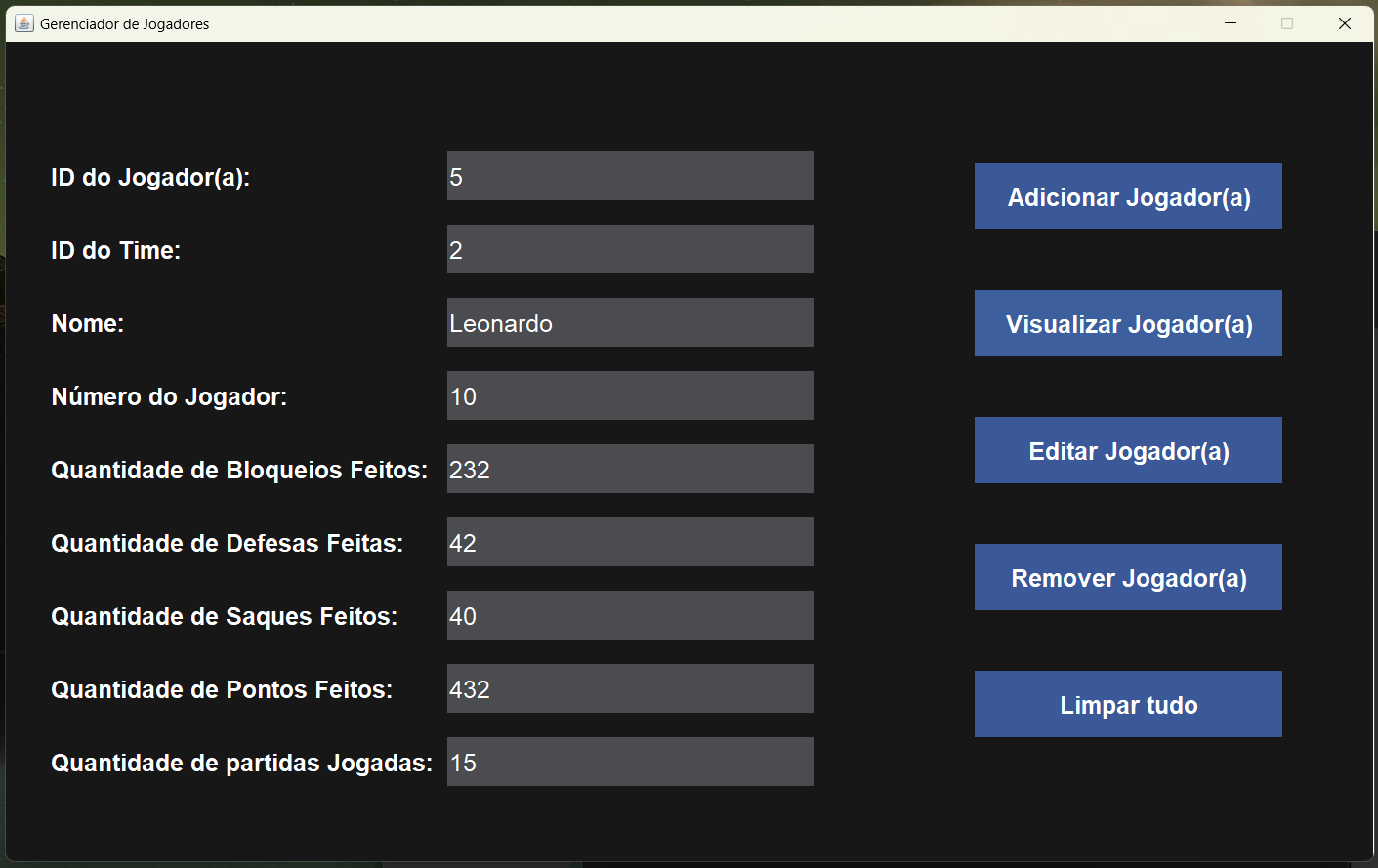Select the Editar Jogador(a) button
Screen dimensions: 1378x868
click(1128, 450)
